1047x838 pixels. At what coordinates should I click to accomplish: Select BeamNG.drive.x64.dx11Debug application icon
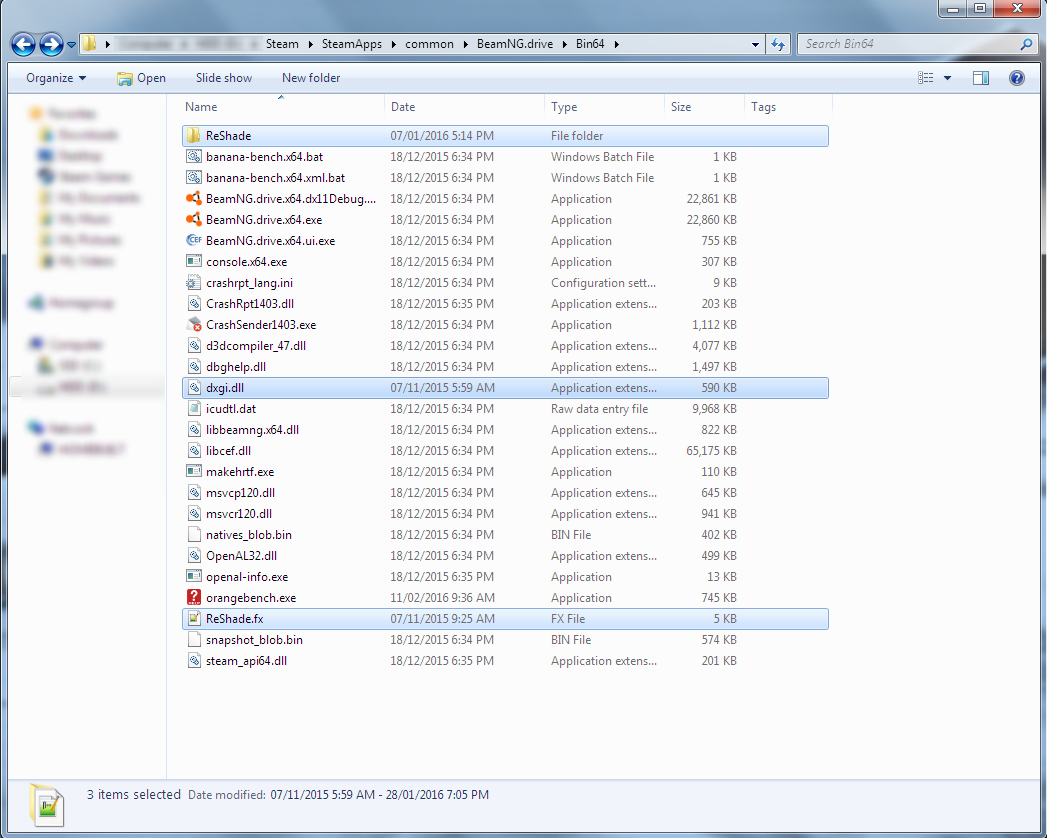[x=194, y=199]
